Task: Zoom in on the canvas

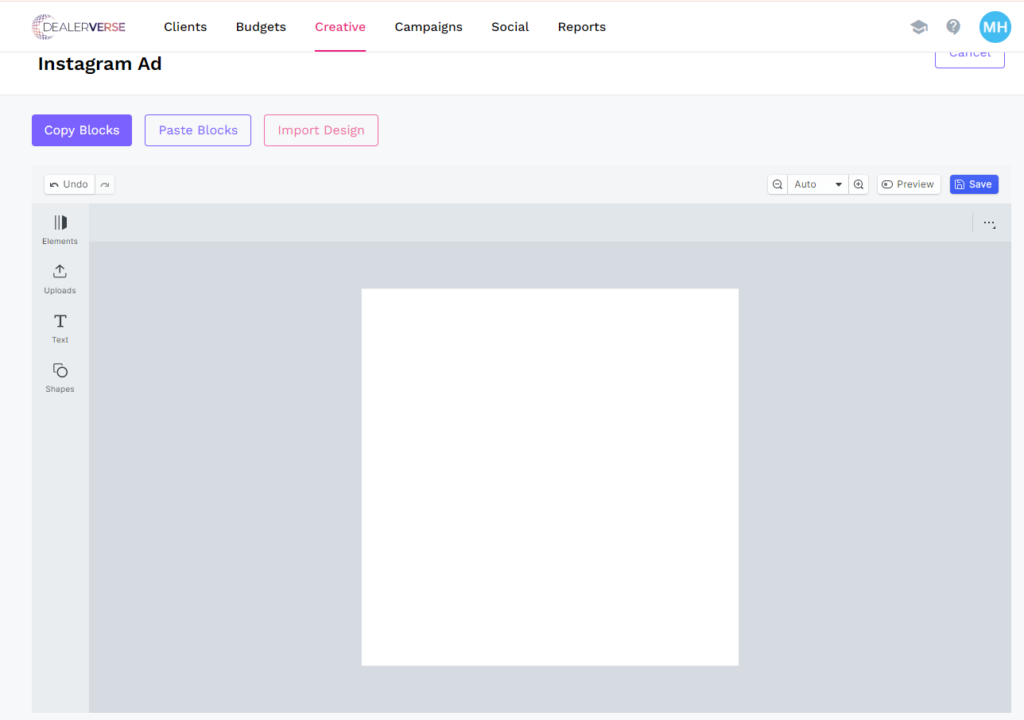Action: [858, 184]
